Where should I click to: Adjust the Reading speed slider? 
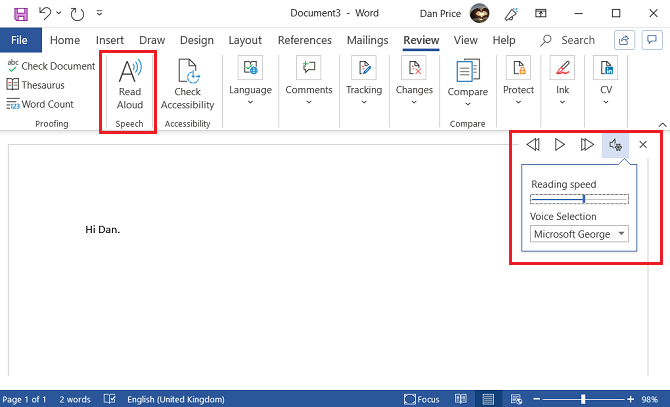coord(579,199)
